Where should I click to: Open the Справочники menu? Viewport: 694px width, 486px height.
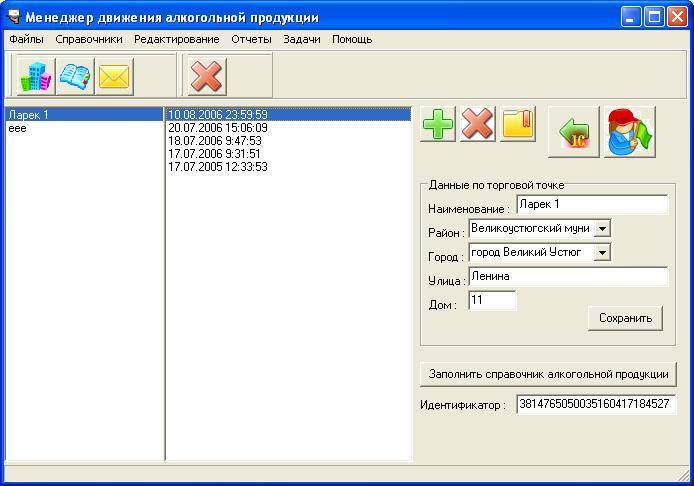pyautogui.click(x=89, y=39)
